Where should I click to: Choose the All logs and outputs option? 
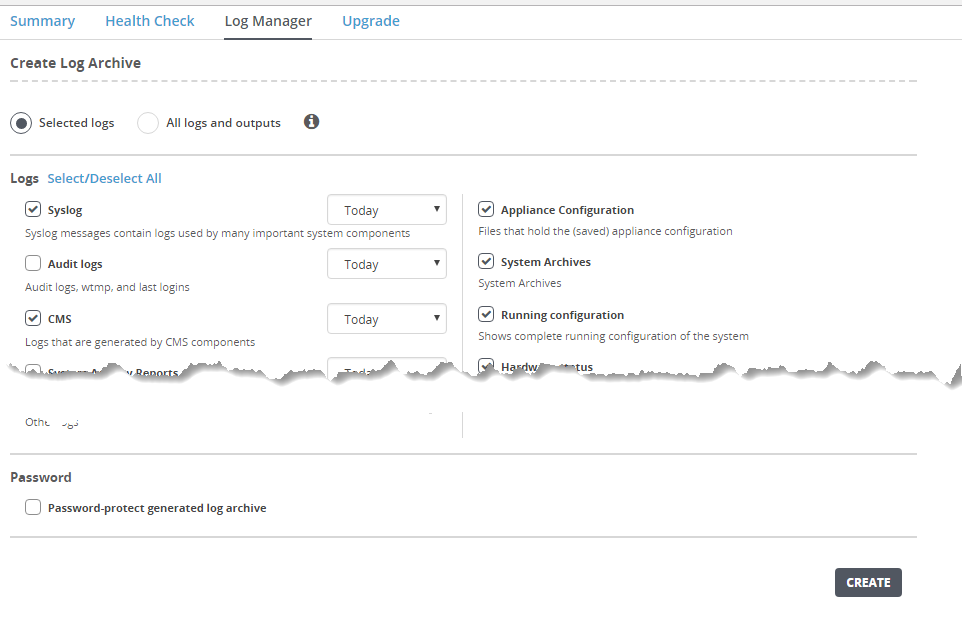point(148,123)
